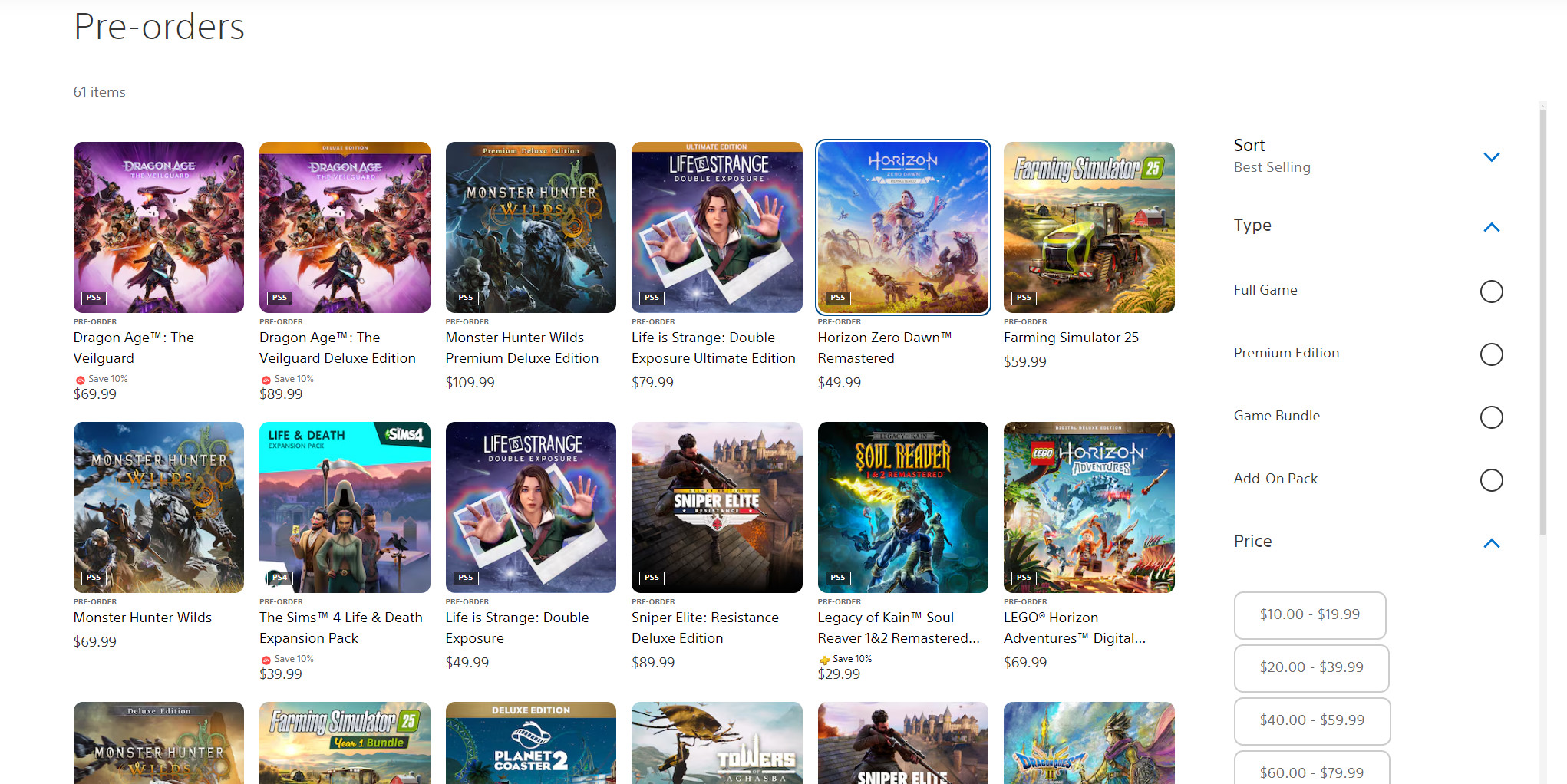Screen dimensions: 1567x784
Task: Click the Monster Hunter Wilds title link
Action: (x=143, y=618)
